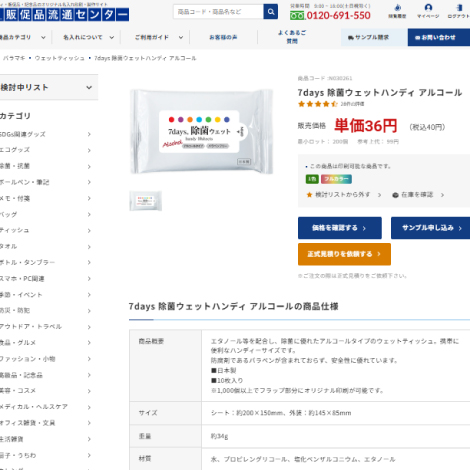This screenshot has width=470, height=470.
Task: Click the product title 7days 除菌ウェットハンディ アルコール
Action: pyautogui.click(x=380, y=92)
